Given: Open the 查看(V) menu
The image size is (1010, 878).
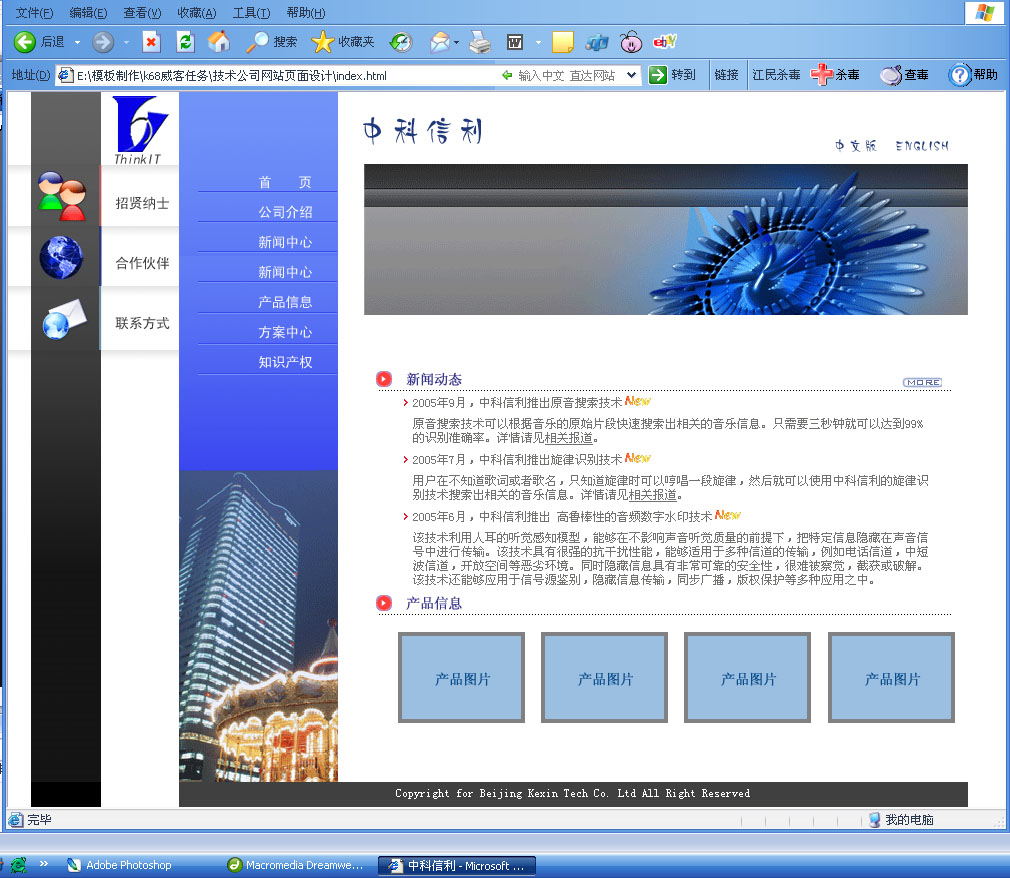Looking at the screenshot, I should (x=142, y=12).
